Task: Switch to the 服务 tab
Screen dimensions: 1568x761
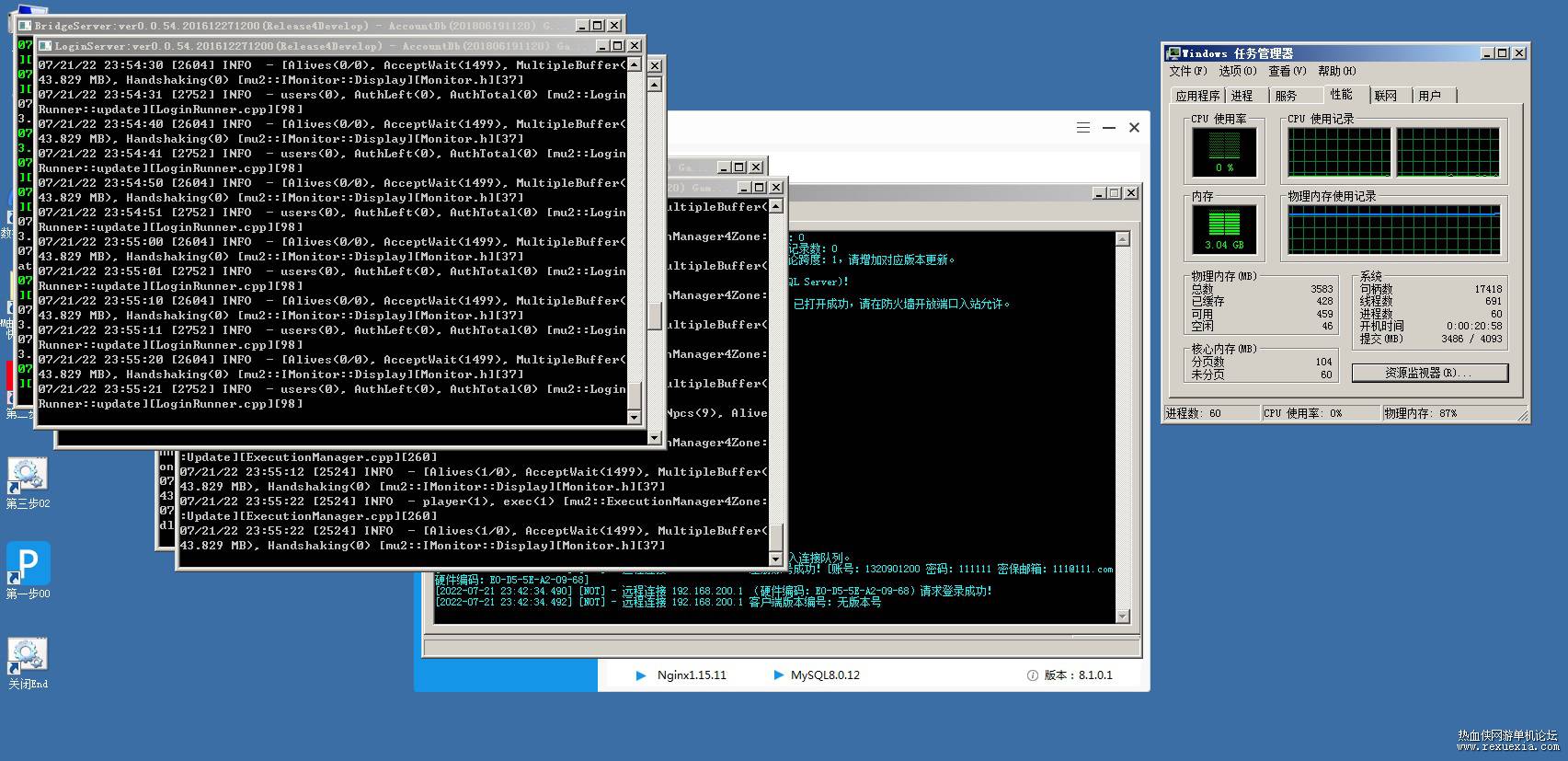Action: (x=1286, y=96)
